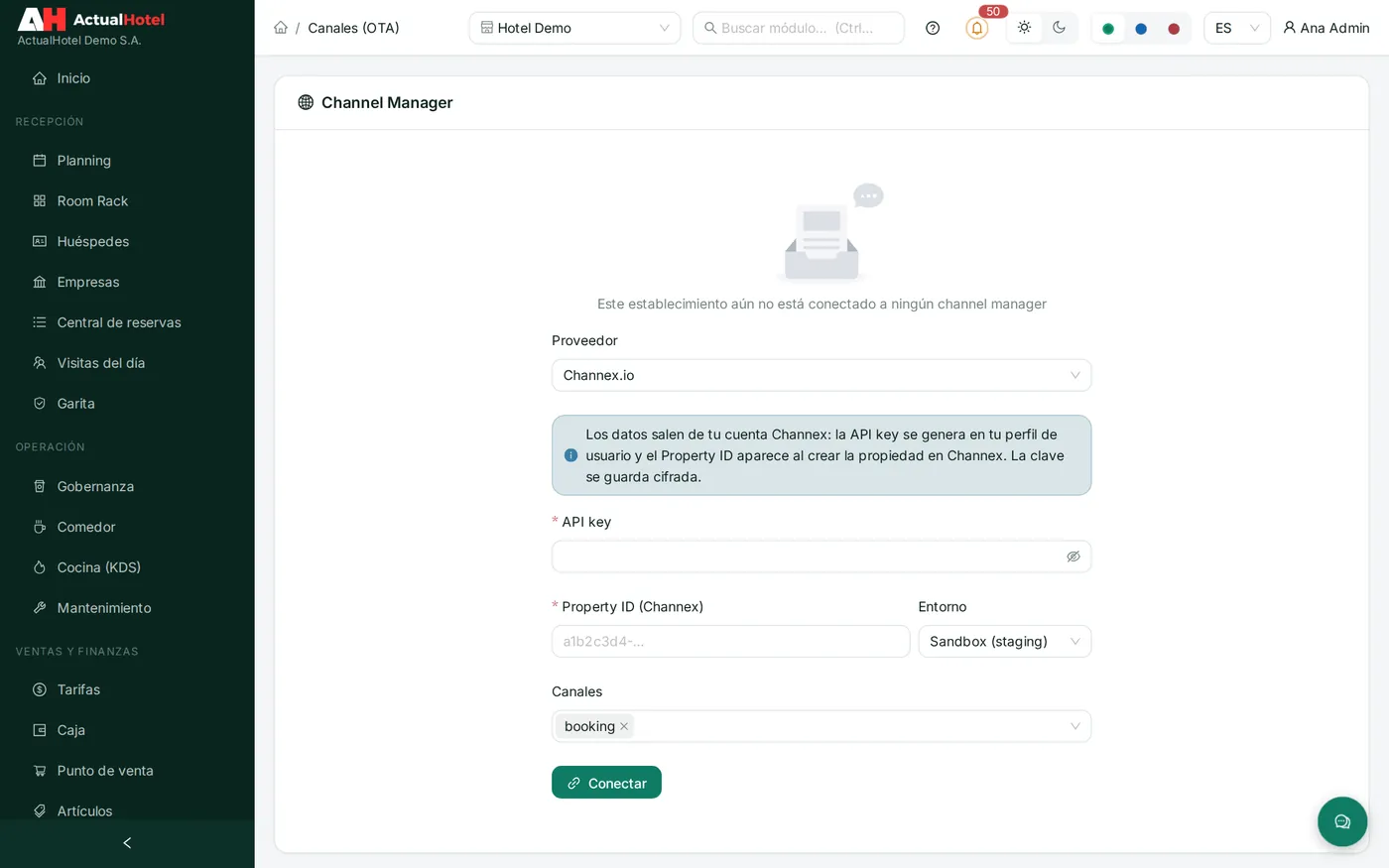
Task: Click the Comedor cup icon
Action: tap(40, 527)
